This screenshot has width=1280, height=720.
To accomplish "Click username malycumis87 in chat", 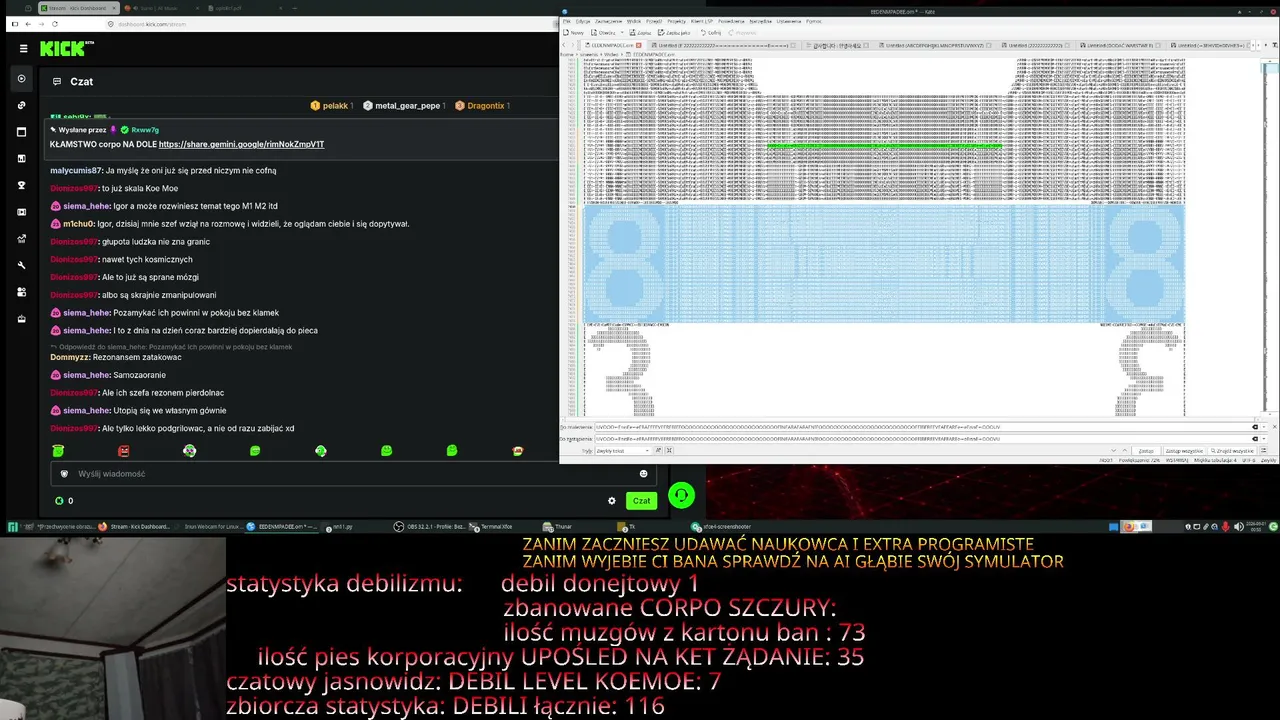I will point(76,170).
